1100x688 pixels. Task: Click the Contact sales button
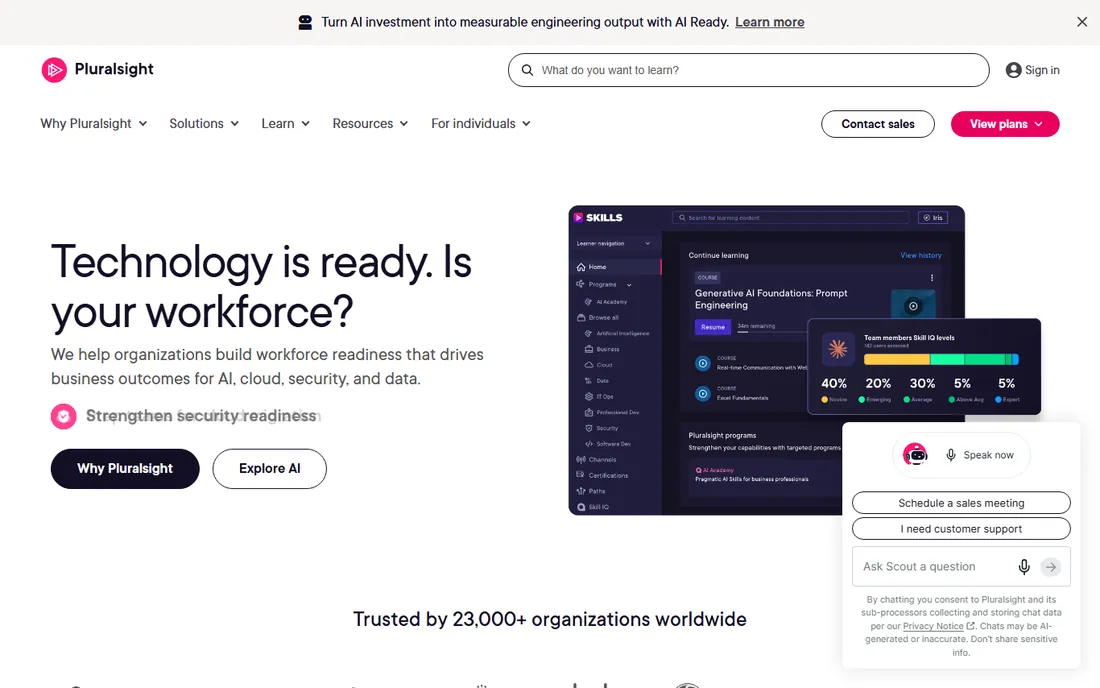pyautogui.click(x=878, y=124)
